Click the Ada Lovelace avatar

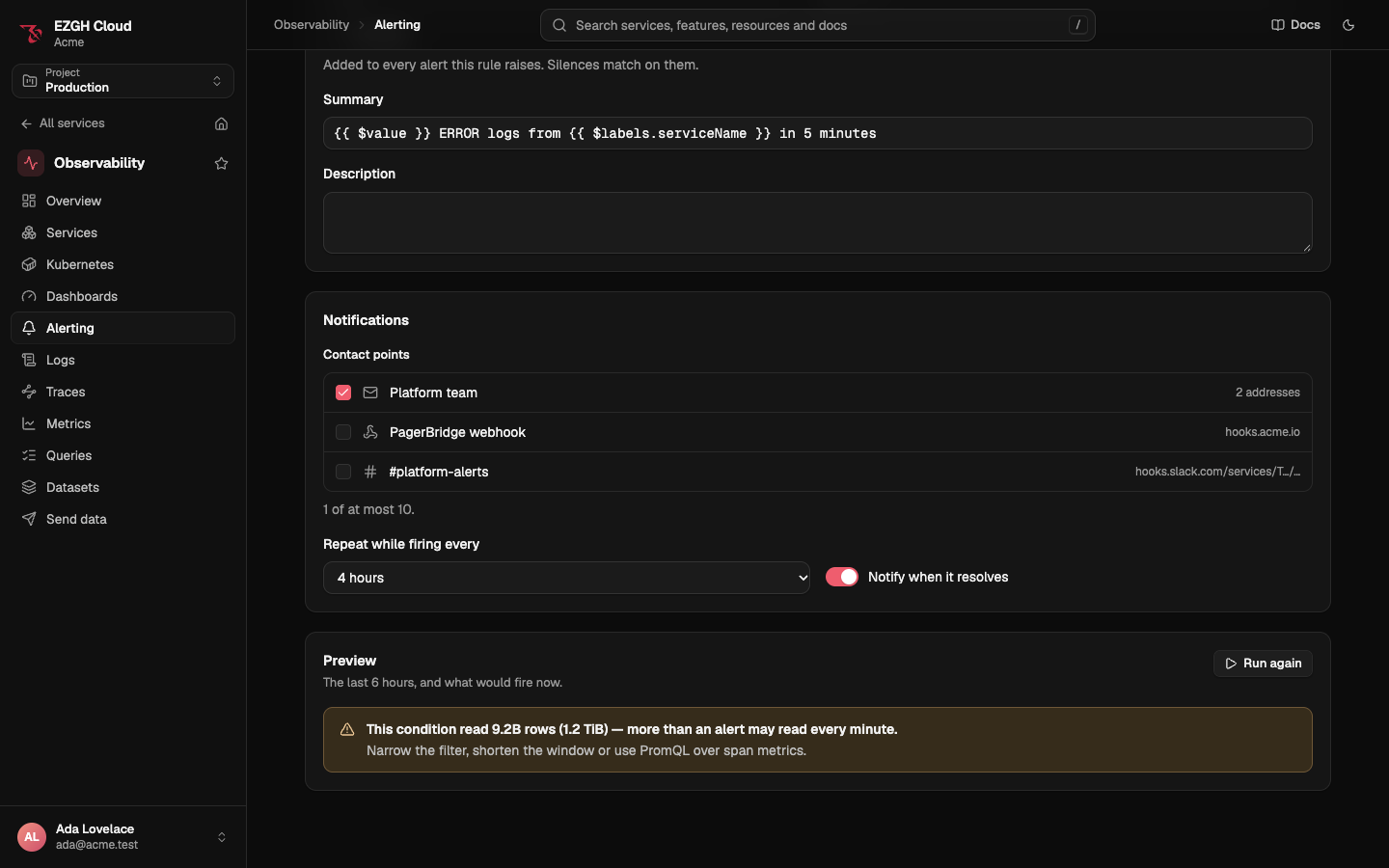pyautogui.click(x=32, y=837)
